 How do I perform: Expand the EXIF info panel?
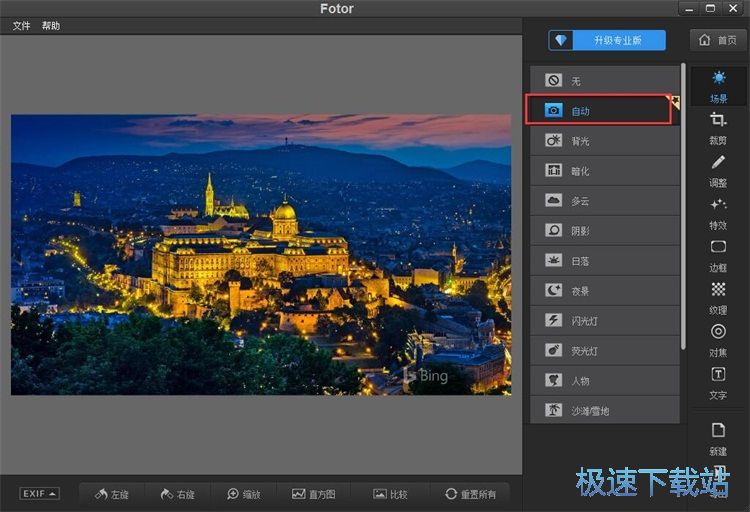pyautogui.click(x=39, y=493)
